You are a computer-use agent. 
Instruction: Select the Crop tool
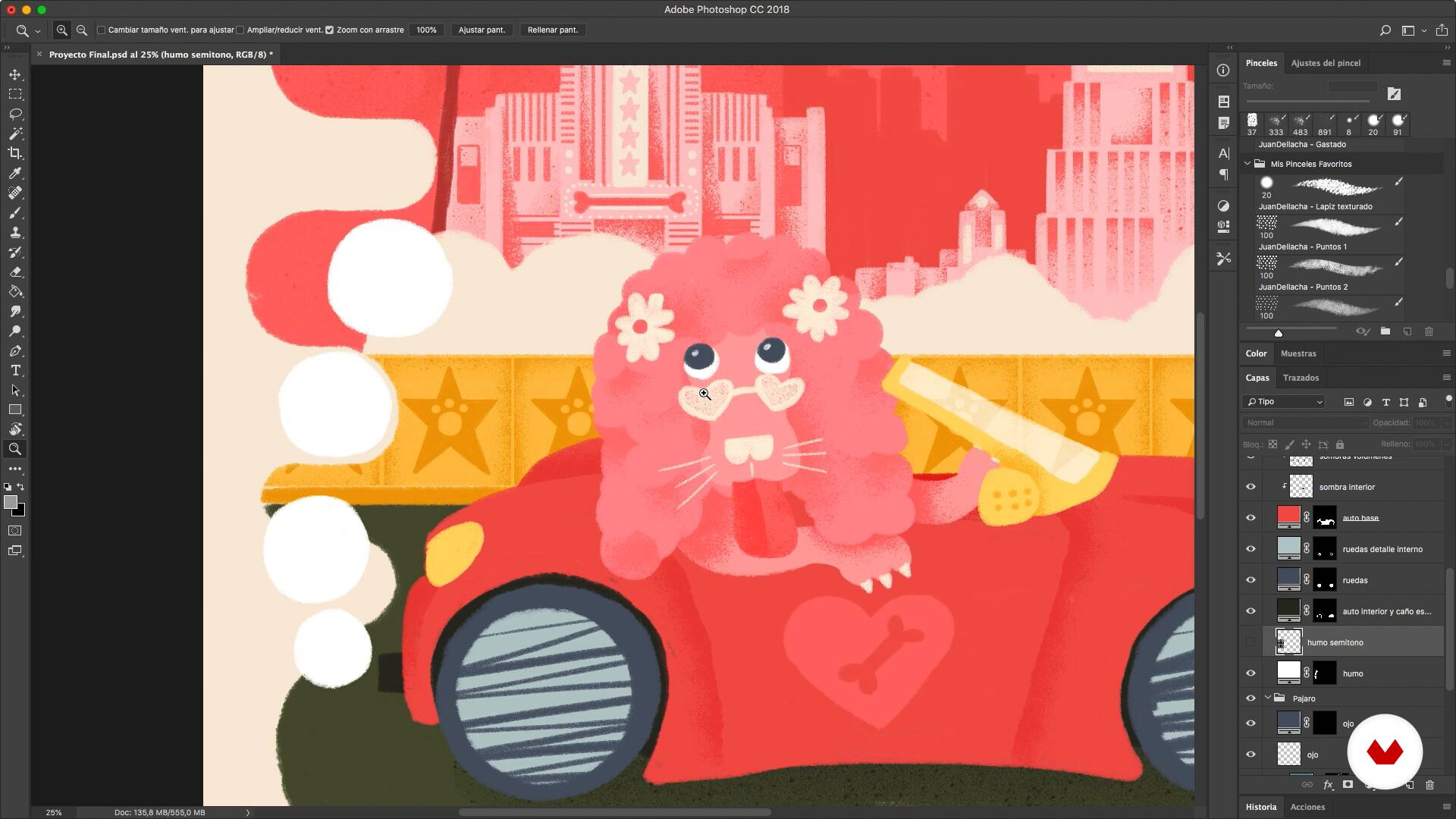coord(15,153)
